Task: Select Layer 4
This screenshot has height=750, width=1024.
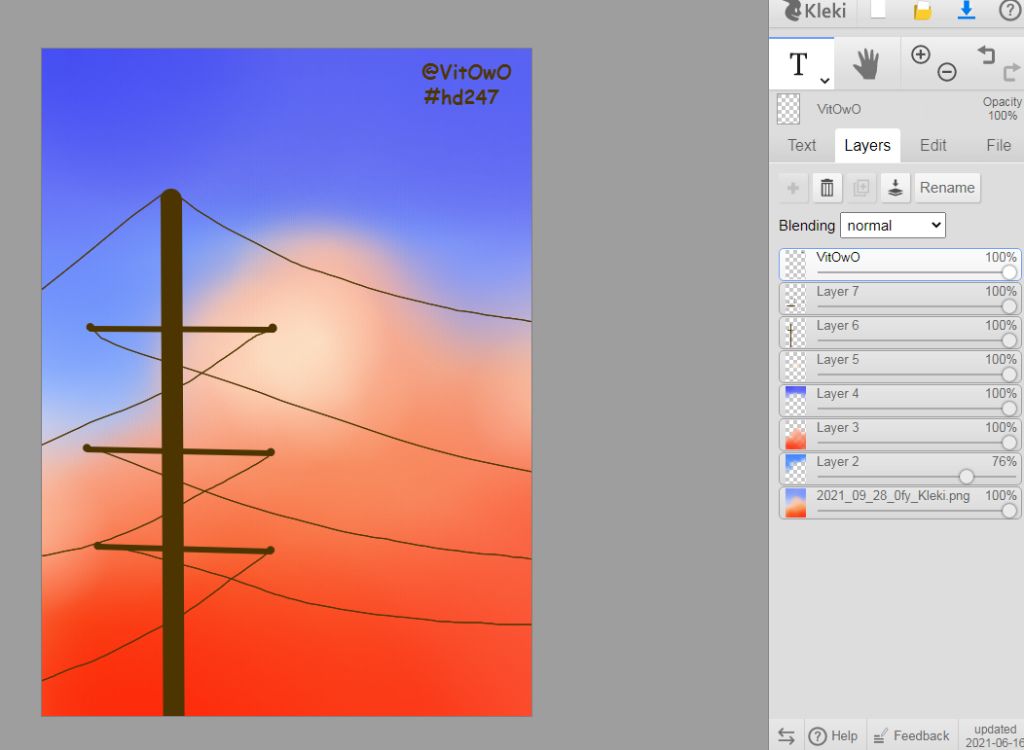Action: point(900,400)
